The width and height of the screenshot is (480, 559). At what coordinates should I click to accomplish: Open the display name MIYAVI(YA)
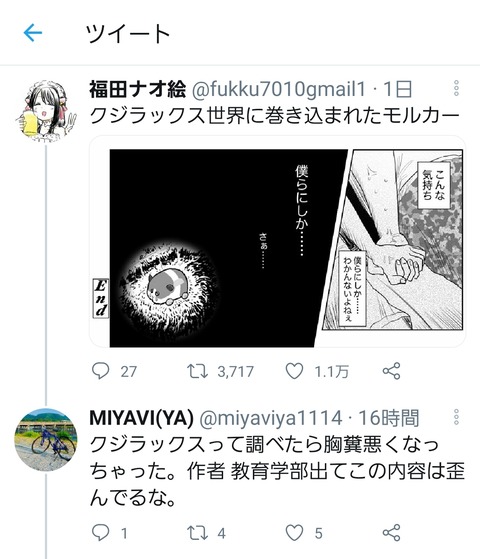click(x=141, y=418)
